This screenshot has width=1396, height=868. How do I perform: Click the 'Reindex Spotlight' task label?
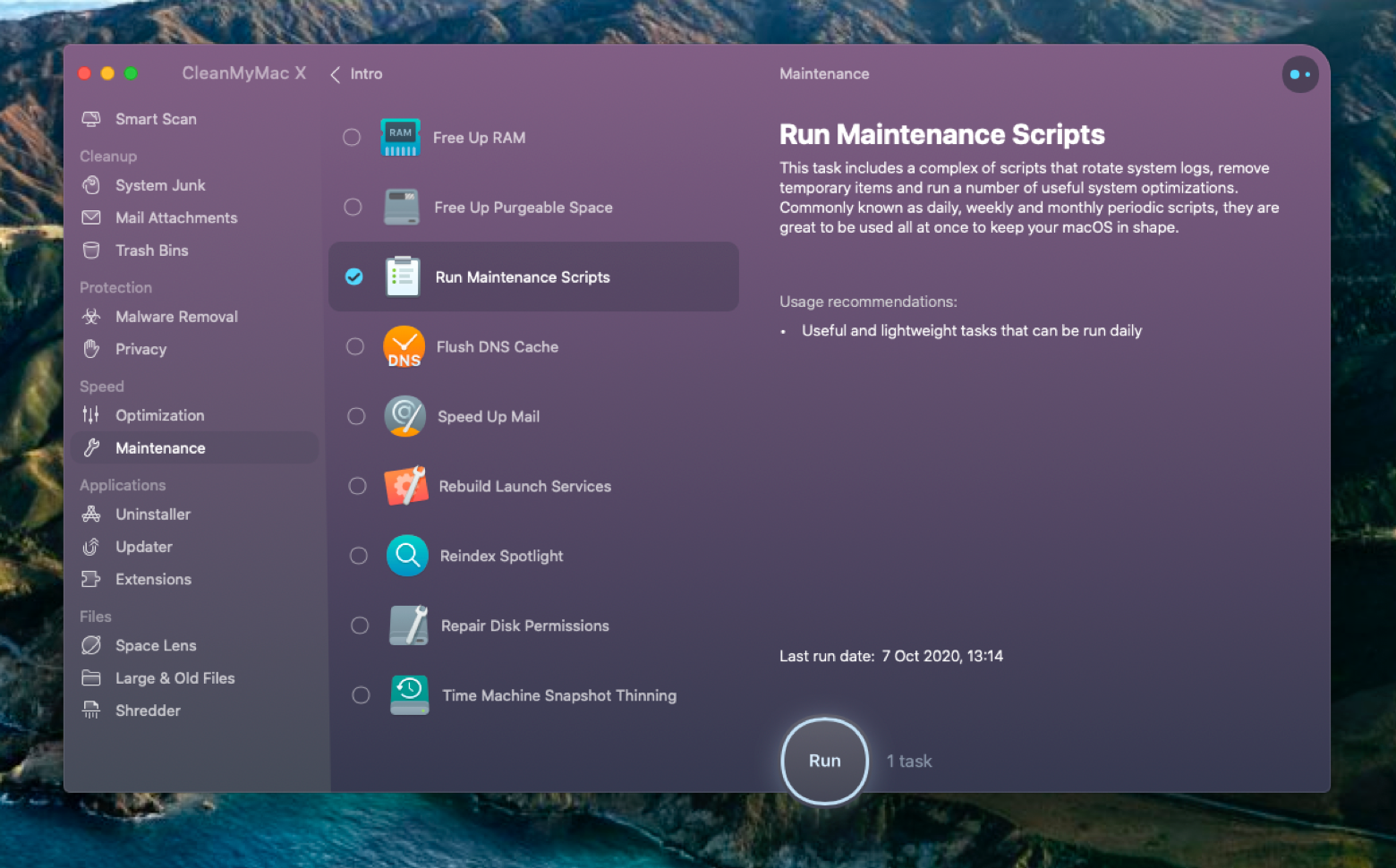[502, 557]
